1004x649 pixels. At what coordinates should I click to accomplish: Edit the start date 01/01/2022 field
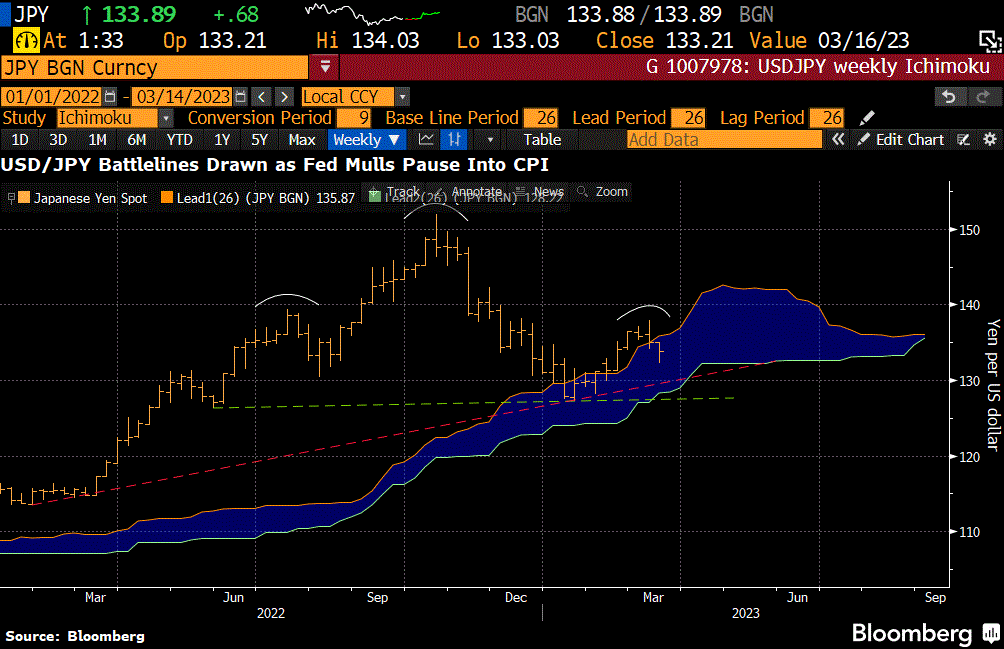[x=53, y=97]
